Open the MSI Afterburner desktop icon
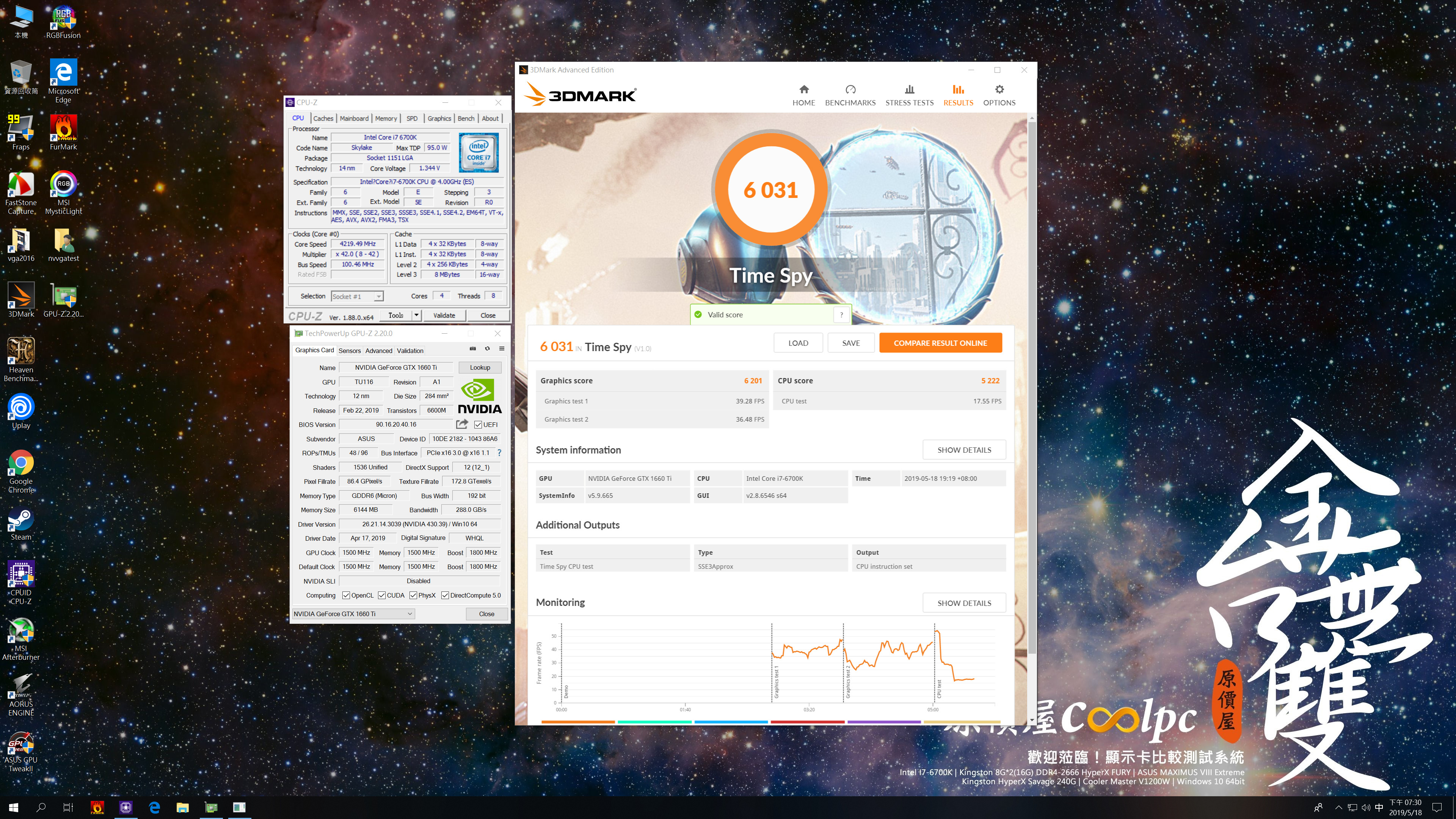This screenshot has width=1456, height=819. (21, 639)
